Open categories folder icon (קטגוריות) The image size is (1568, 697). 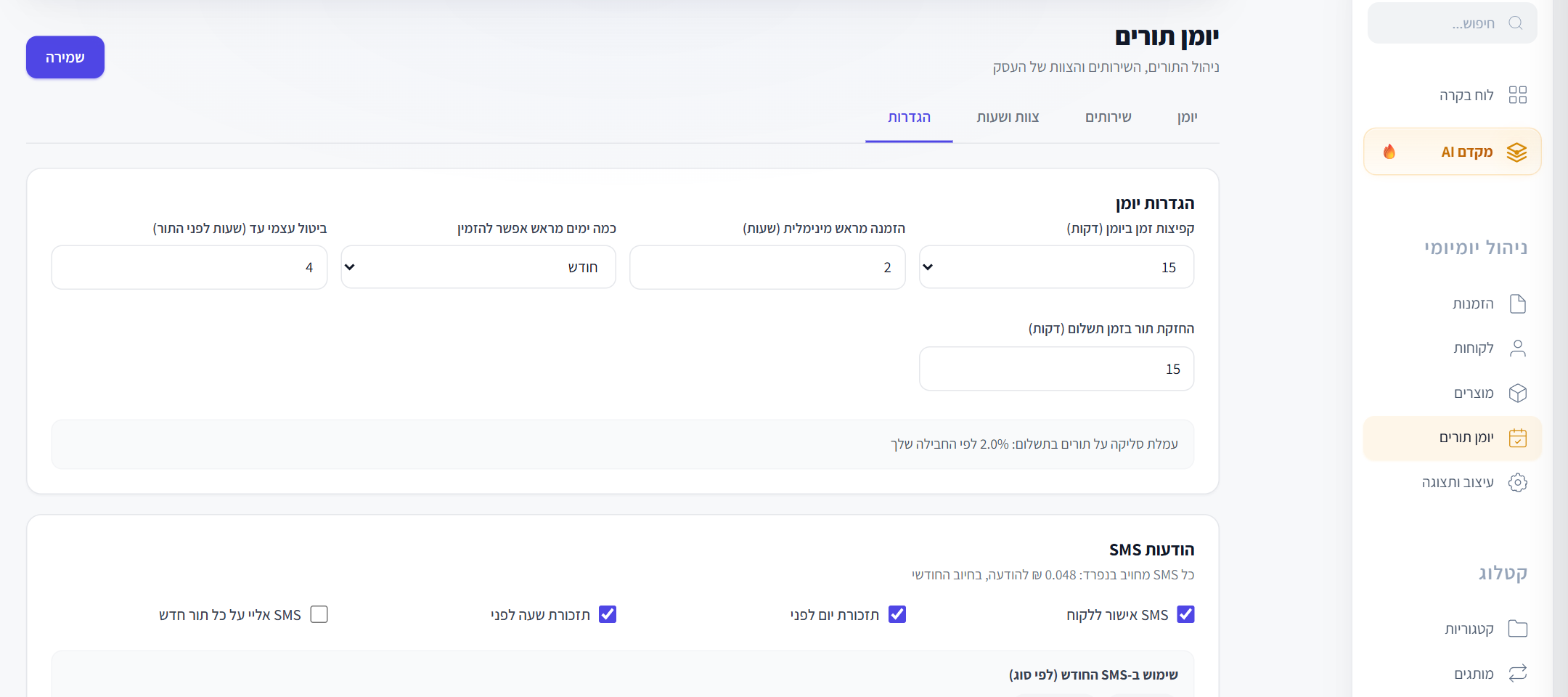point(1518,629)
